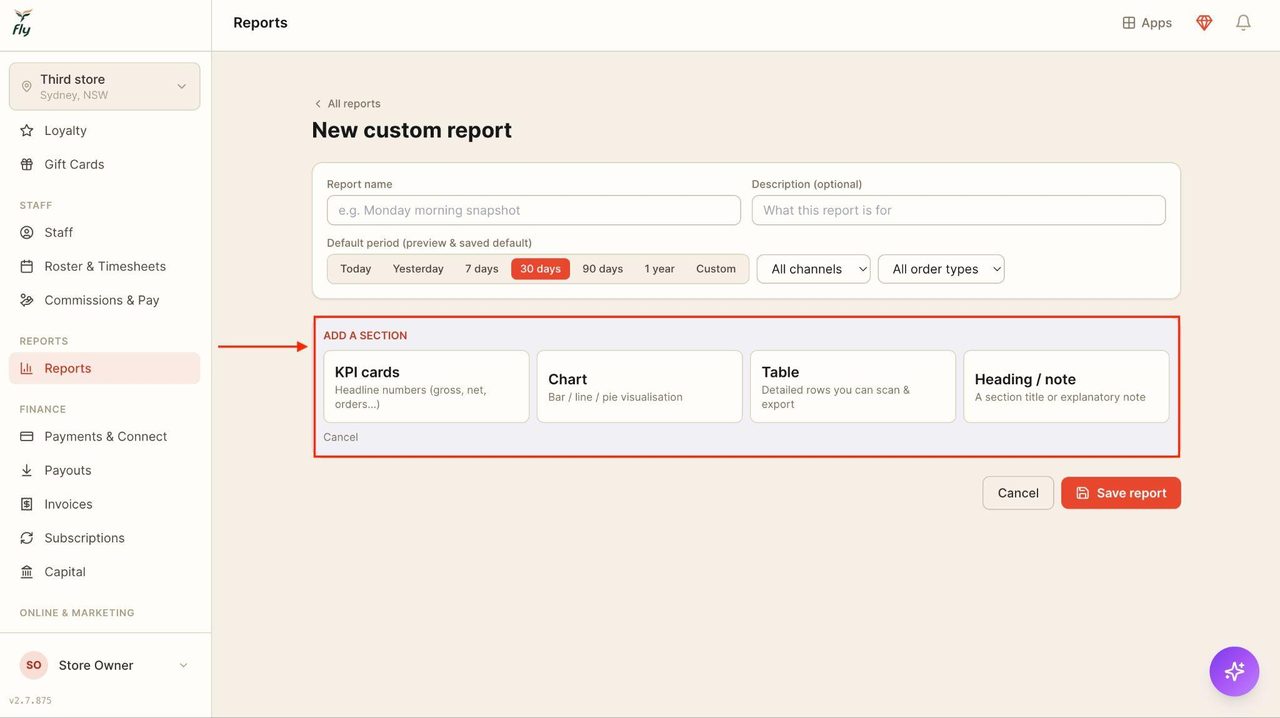1280x718 pixels.
Task: Click the save disk icon on Save report
Action: click(x=1083, y=493)
